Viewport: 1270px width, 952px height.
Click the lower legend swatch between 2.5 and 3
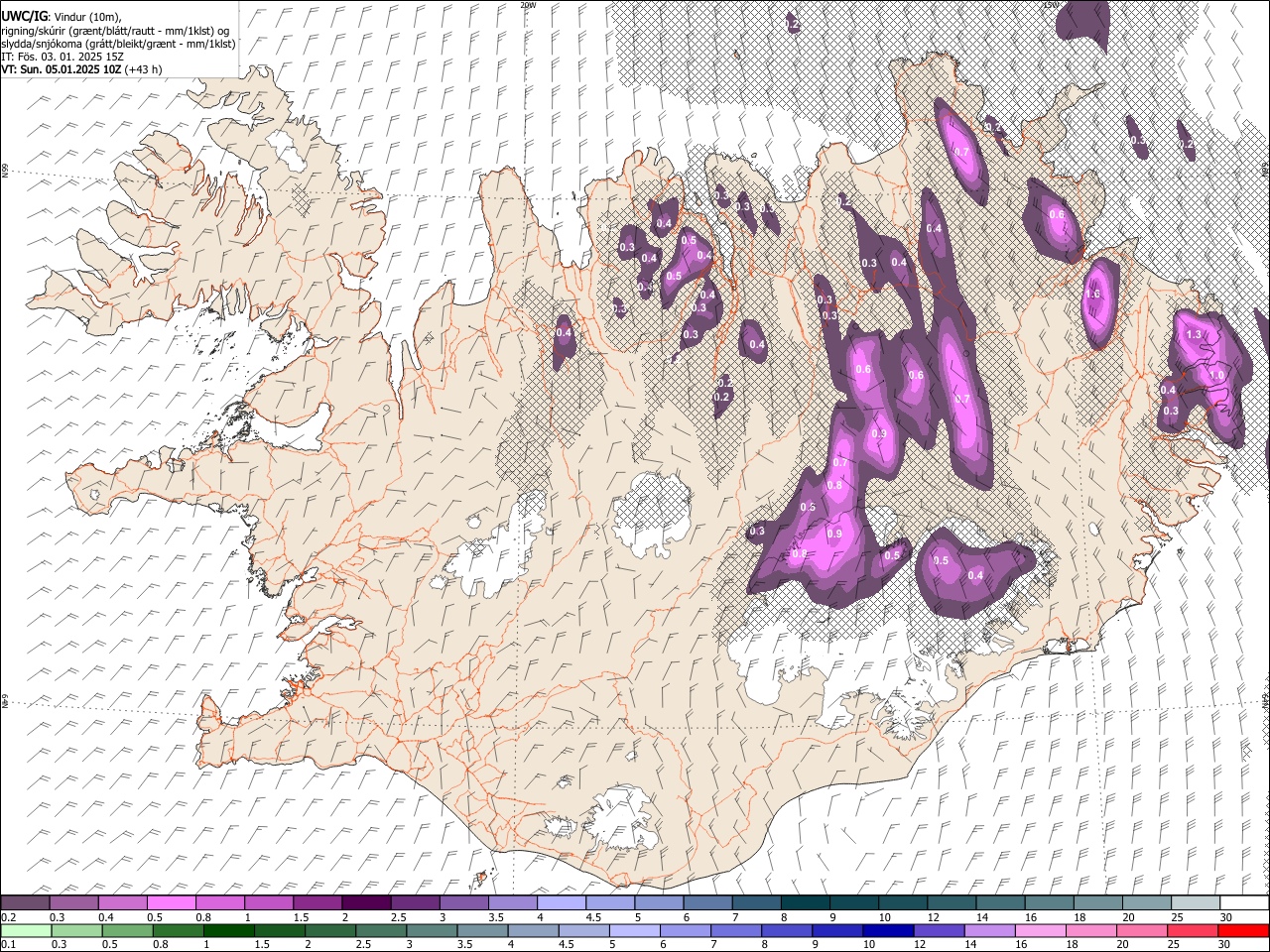(380, 931)
